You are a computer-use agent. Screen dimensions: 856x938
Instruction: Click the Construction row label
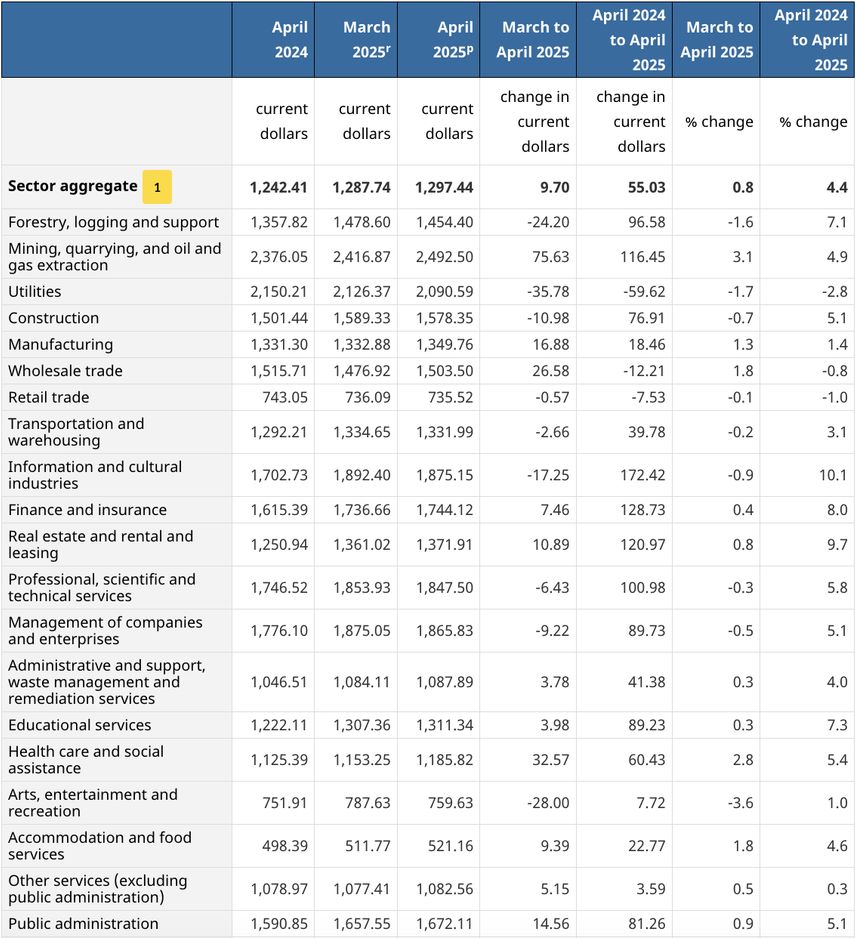tap(54, 318)
